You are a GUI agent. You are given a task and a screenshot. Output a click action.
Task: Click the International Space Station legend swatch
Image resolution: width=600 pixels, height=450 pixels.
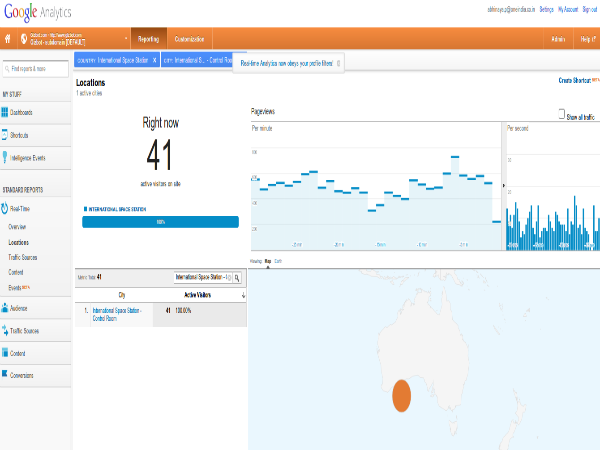click(x=85, y=209)
